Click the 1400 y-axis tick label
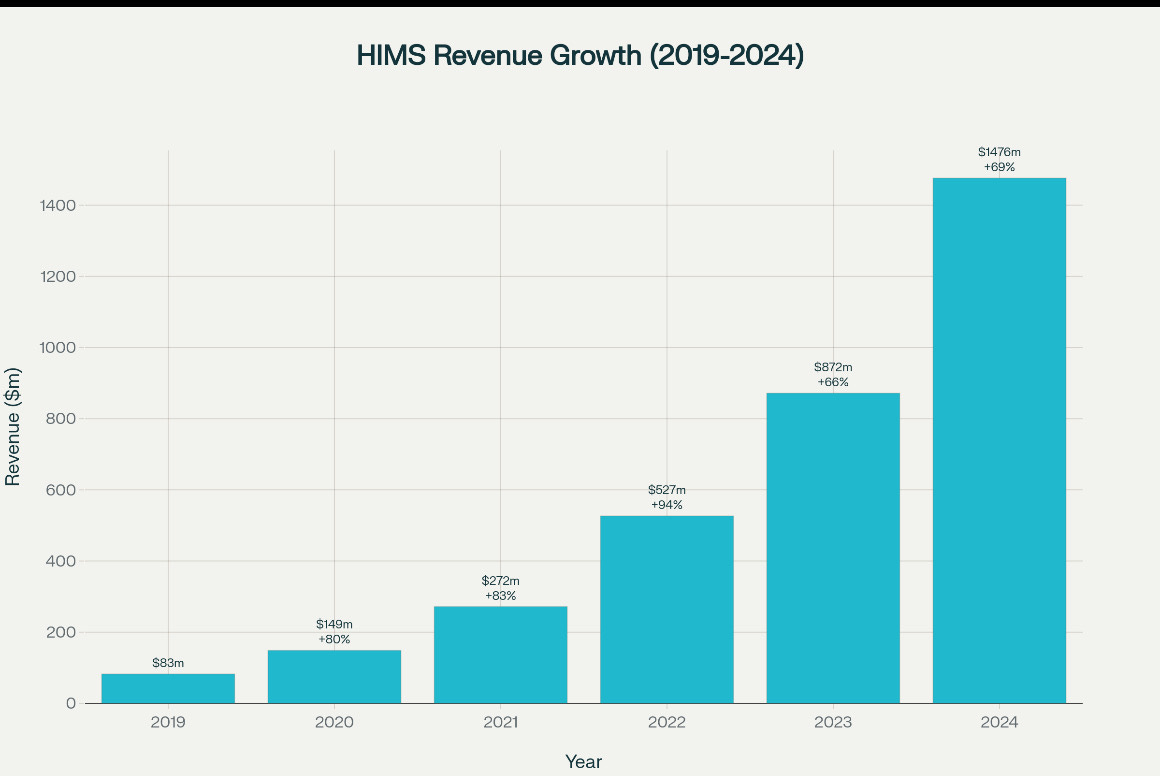 point(58,206)
